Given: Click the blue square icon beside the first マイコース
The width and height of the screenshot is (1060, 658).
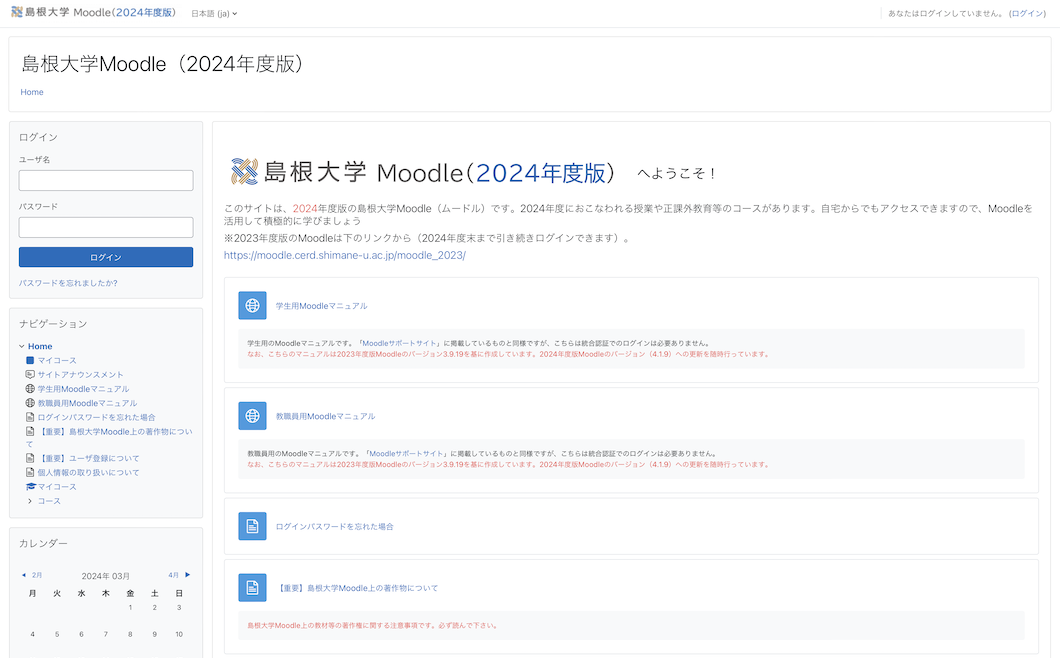Looking at the screenshot, I should point(30,360).
